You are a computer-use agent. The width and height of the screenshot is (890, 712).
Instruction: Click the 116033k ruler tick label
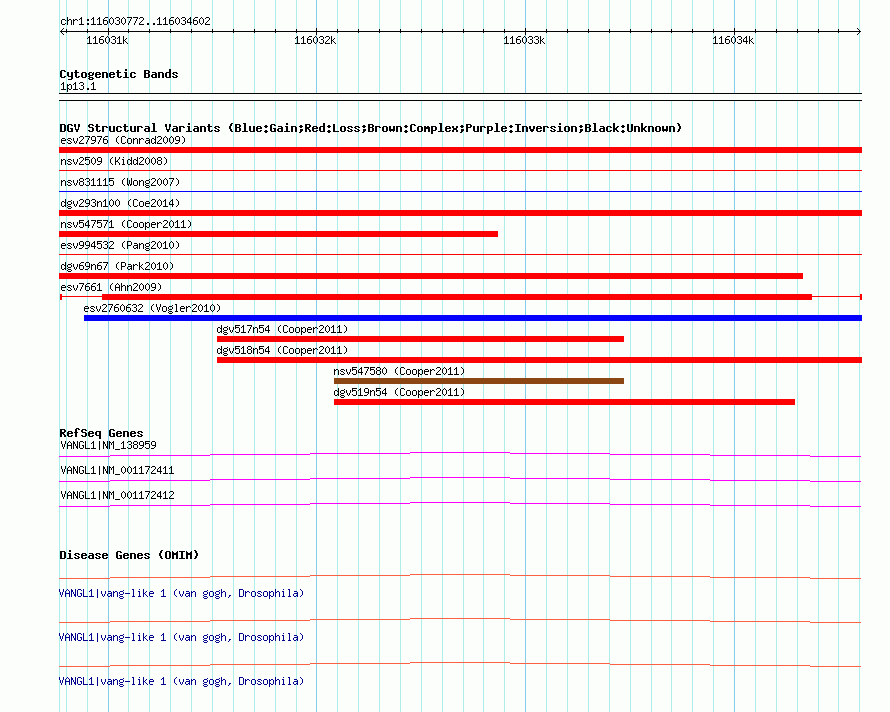(x=524, y=40)
